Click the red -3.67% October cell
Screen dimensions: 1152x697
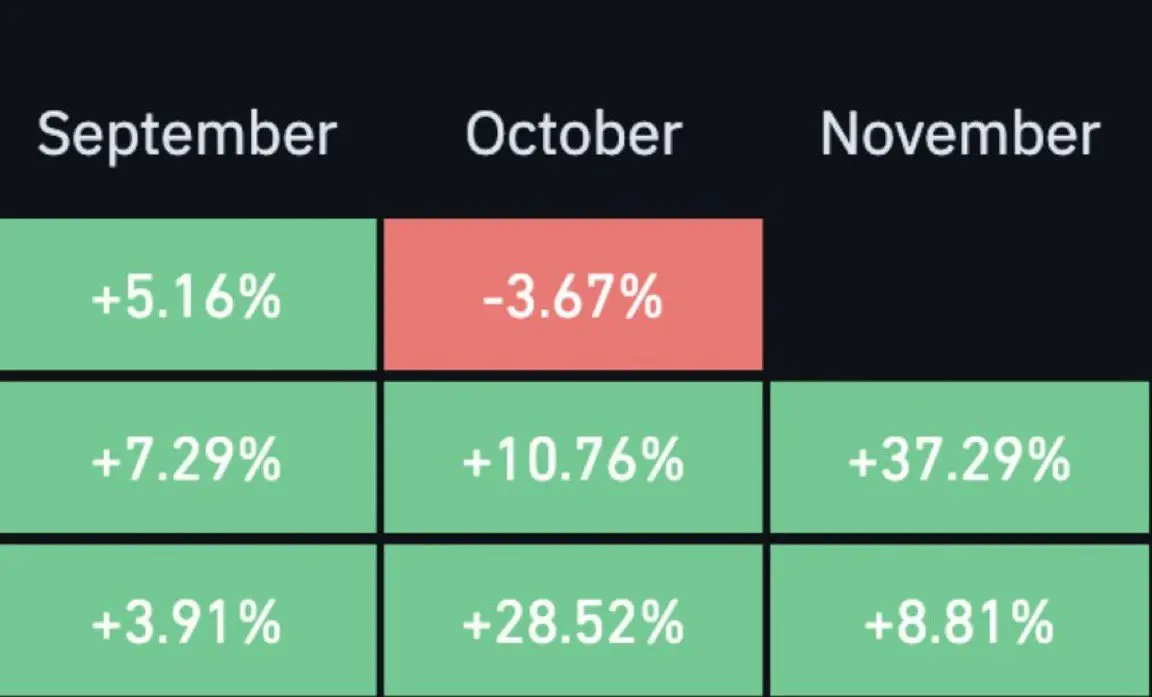(x=573, y=296)
